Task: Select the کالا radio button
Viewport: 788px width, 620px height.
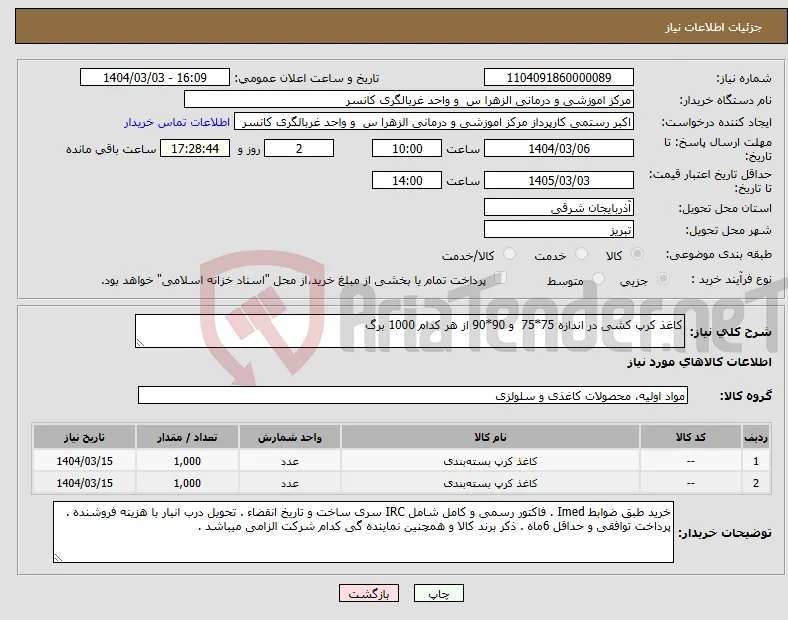Action: pyautogui.click(x=637, y=254)
